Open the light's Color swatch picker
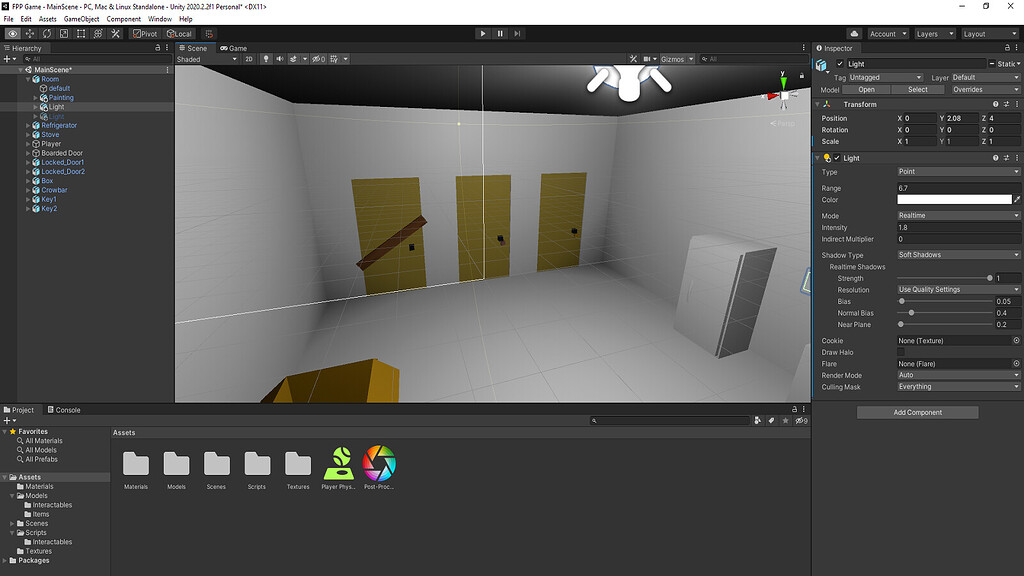 [955, 198]
